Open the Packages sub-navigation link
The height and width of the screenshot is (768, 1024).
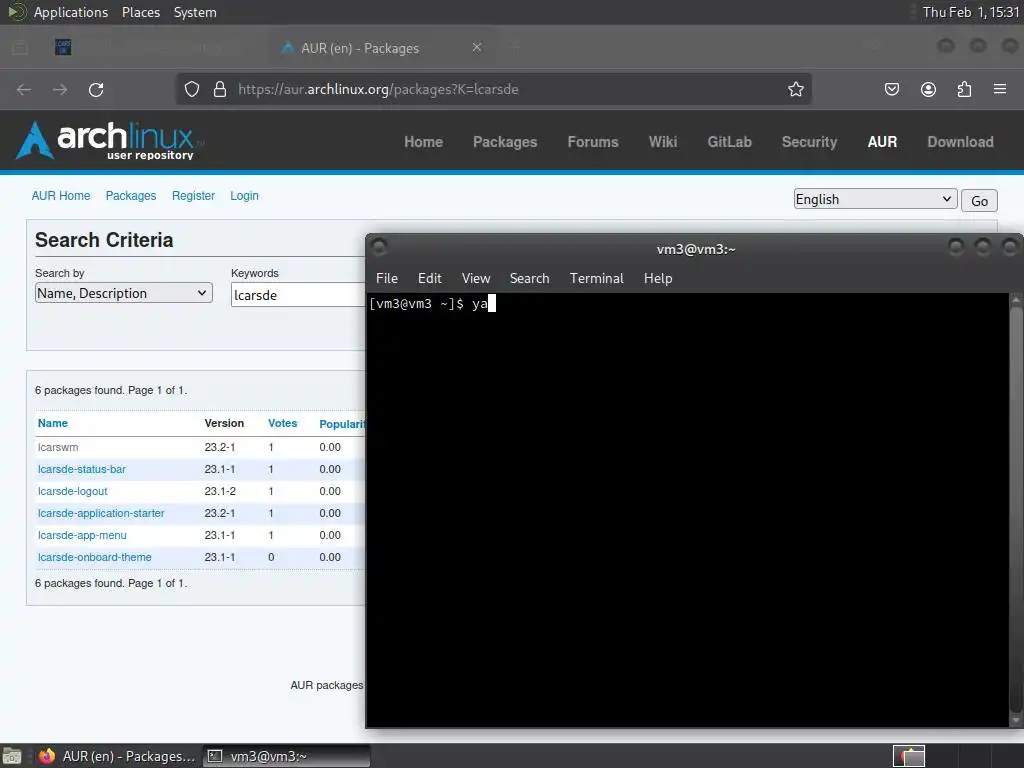point(131,196)
